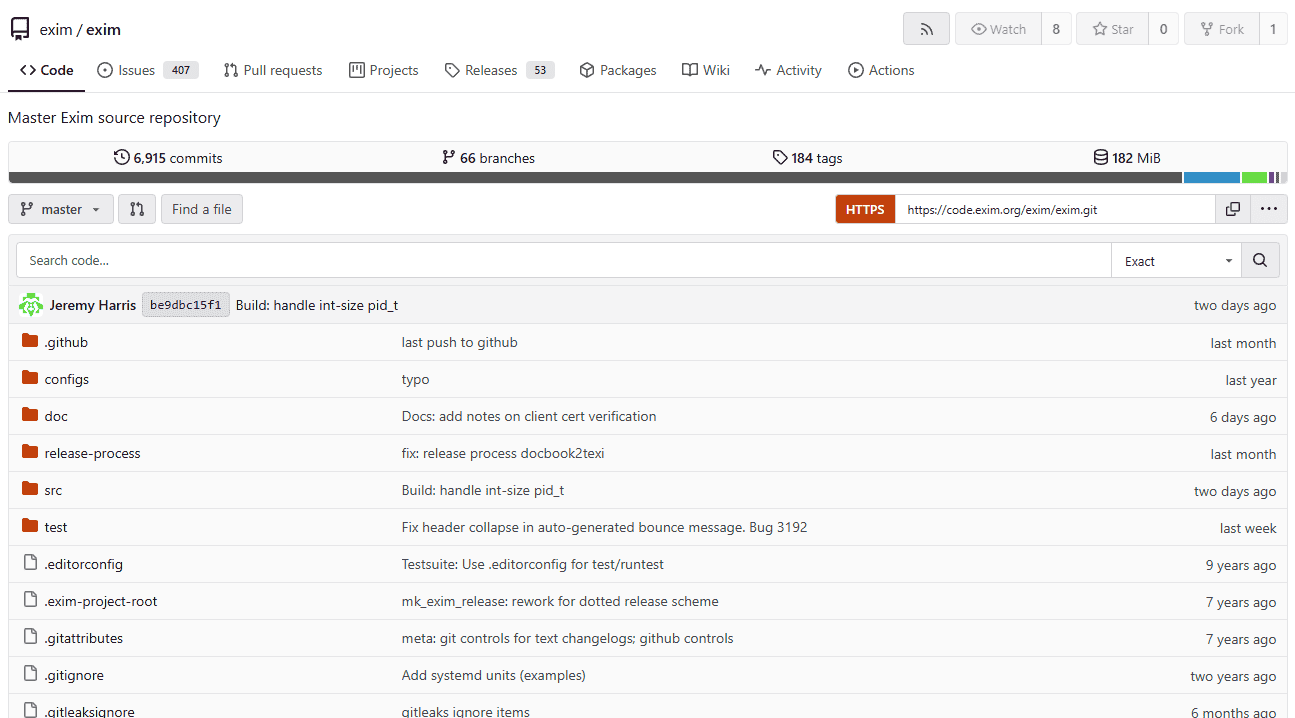Viewport: 1295px width, 718px height.
Task: Click the green language bar segment
Action: point(1255,178)
